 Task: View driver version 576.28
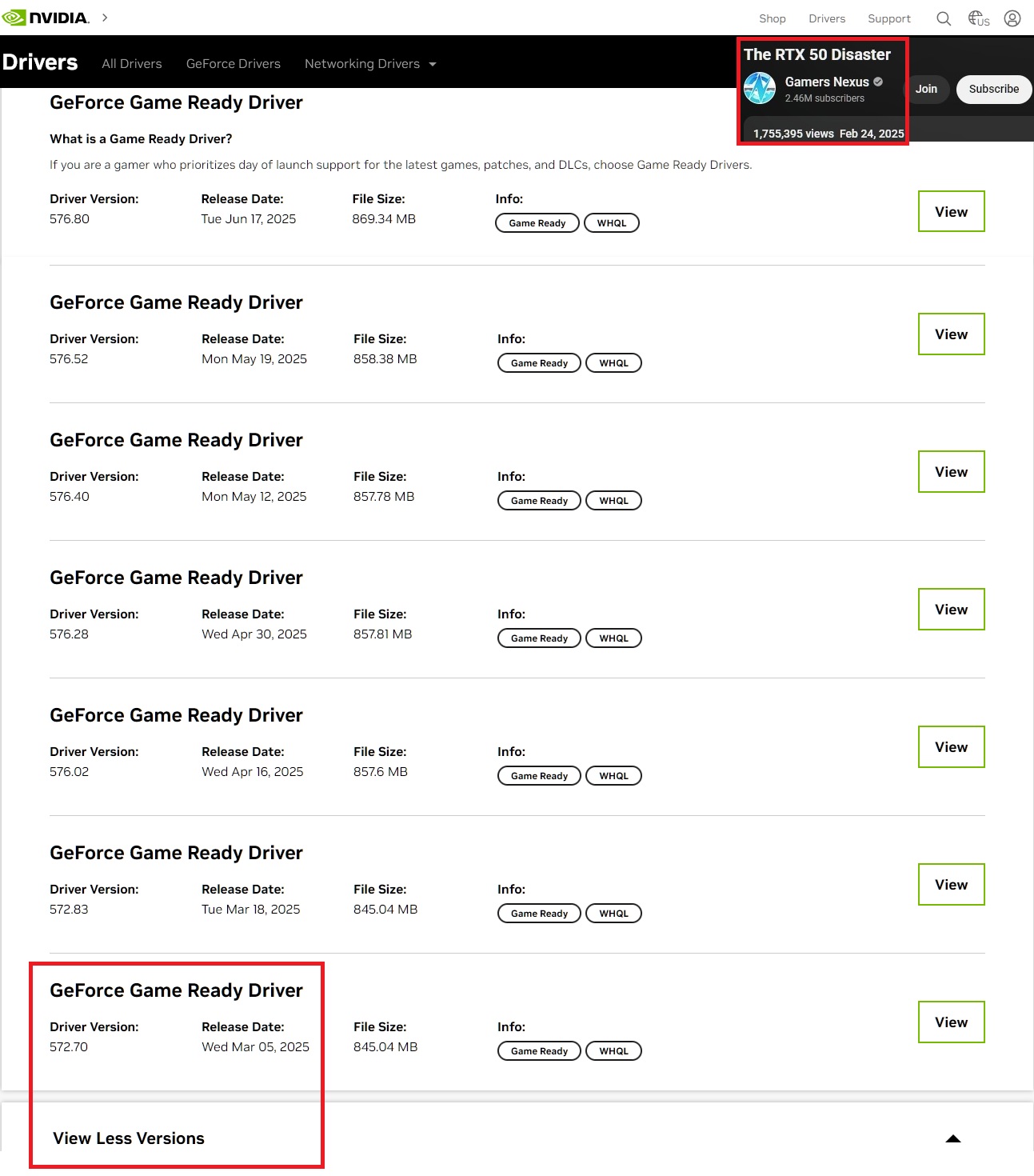click(x=952, y=609)
